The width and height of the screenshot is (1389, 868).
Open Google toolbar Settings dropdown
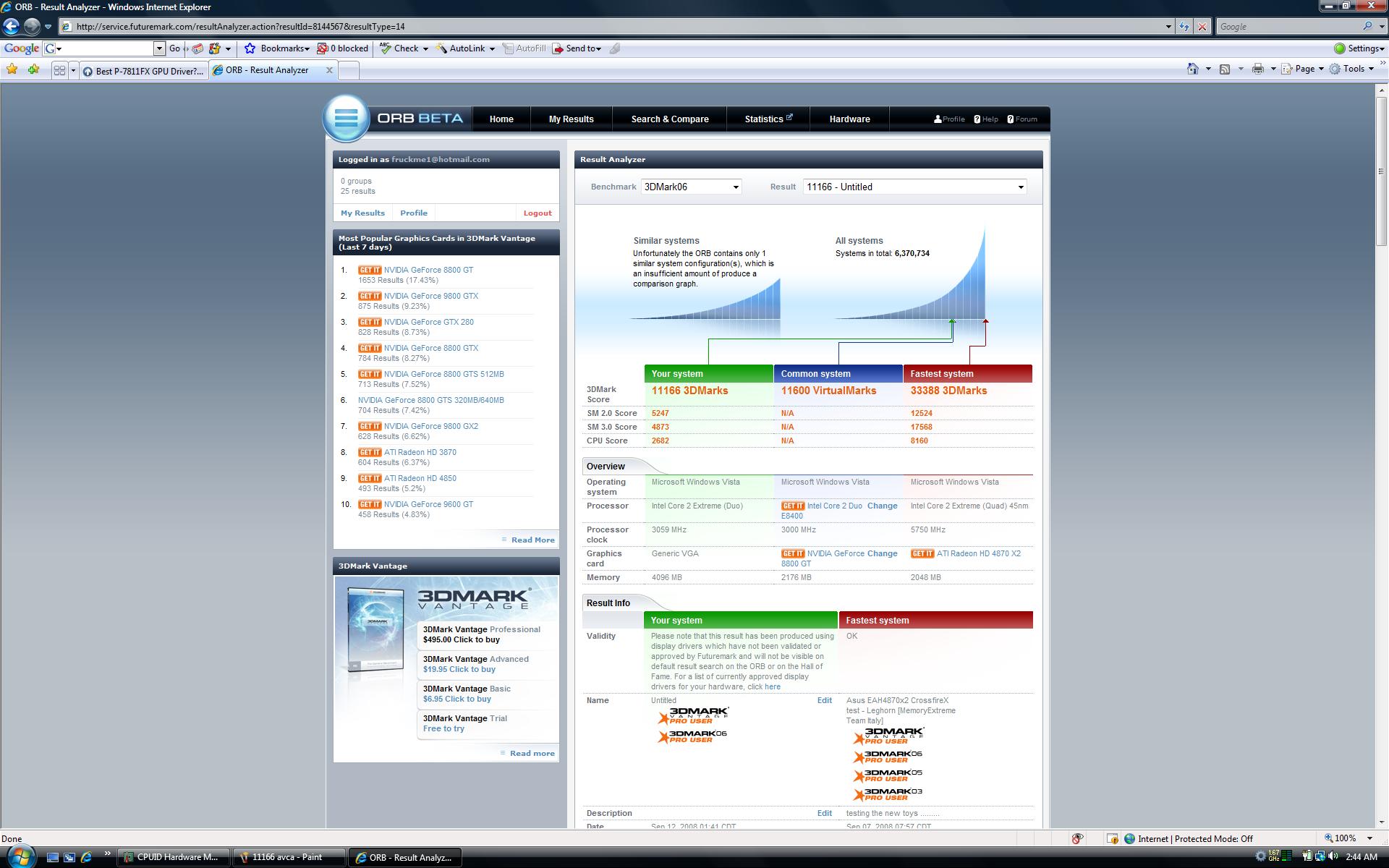pos(1359,48)
